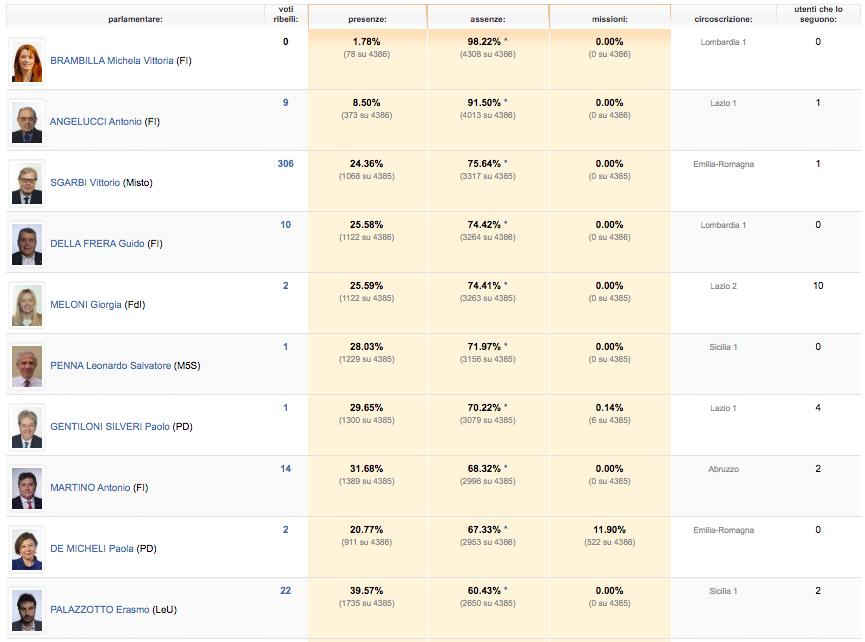Open PENNA Leonardo Salvatore profile link
Viewport: 865px width, 642px height.
pyautogui.click(x=110, y=366)
